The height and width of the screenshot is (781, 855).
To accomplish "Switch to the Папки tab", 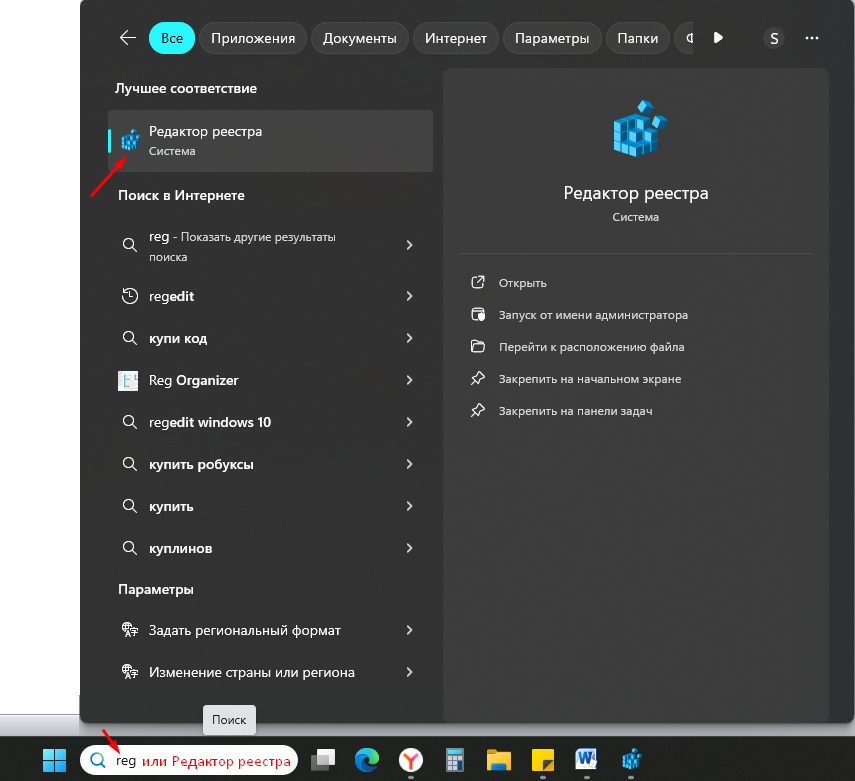I will pos(637,38).
